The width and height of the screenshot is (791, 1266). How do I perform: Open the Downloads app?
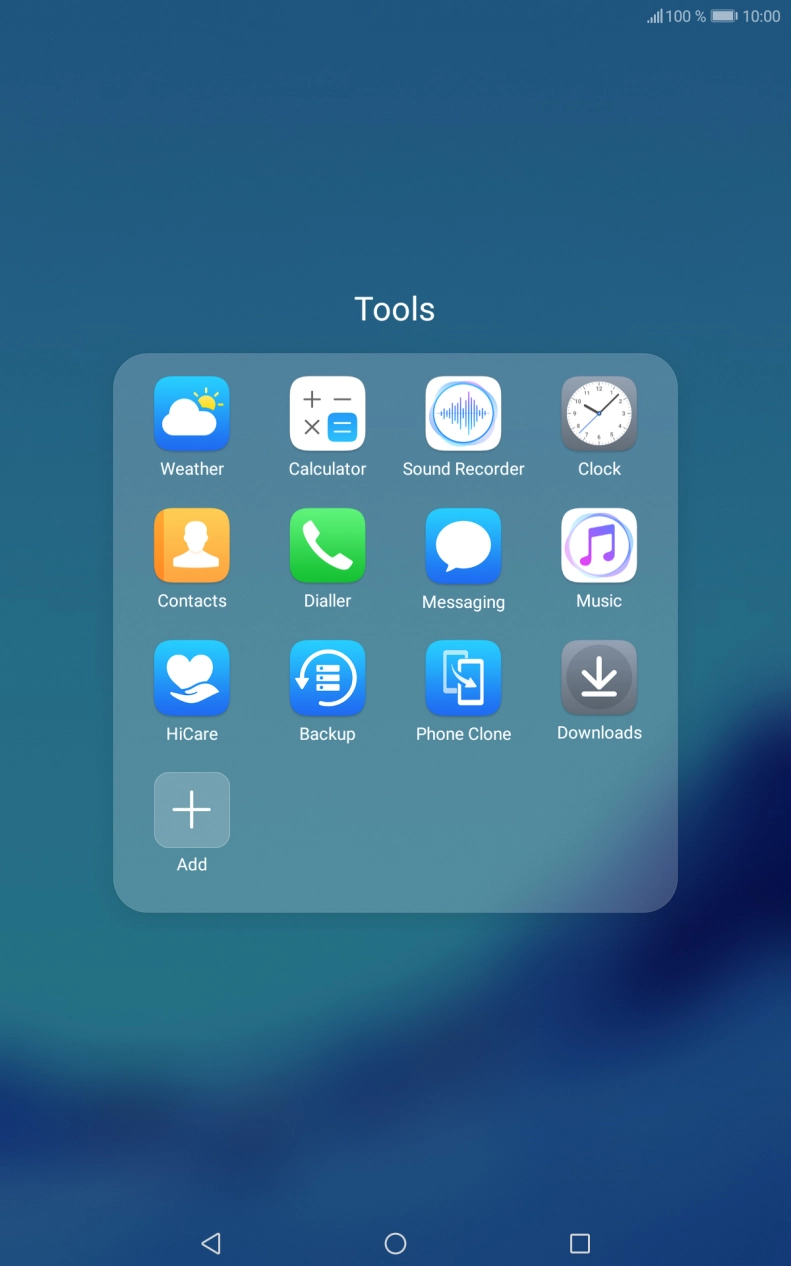[x=599, y=678]
